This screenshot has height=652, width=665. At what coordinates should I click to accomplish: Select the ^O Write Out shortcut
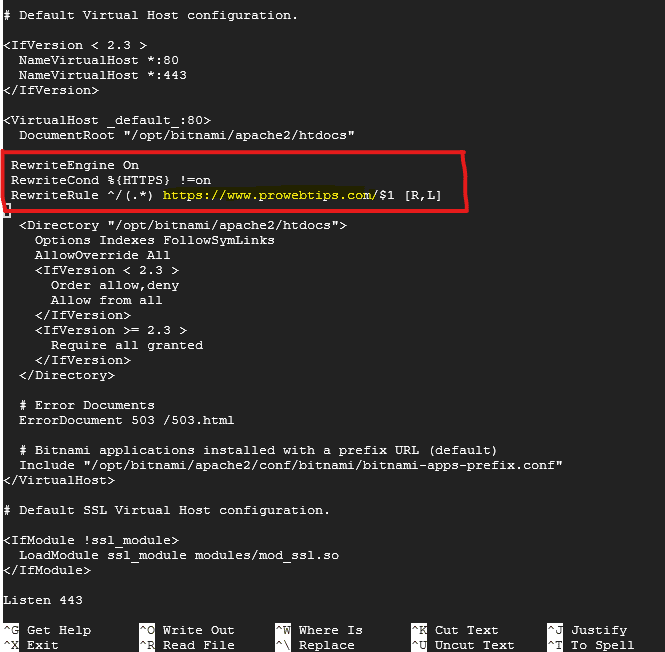(187, 630)
